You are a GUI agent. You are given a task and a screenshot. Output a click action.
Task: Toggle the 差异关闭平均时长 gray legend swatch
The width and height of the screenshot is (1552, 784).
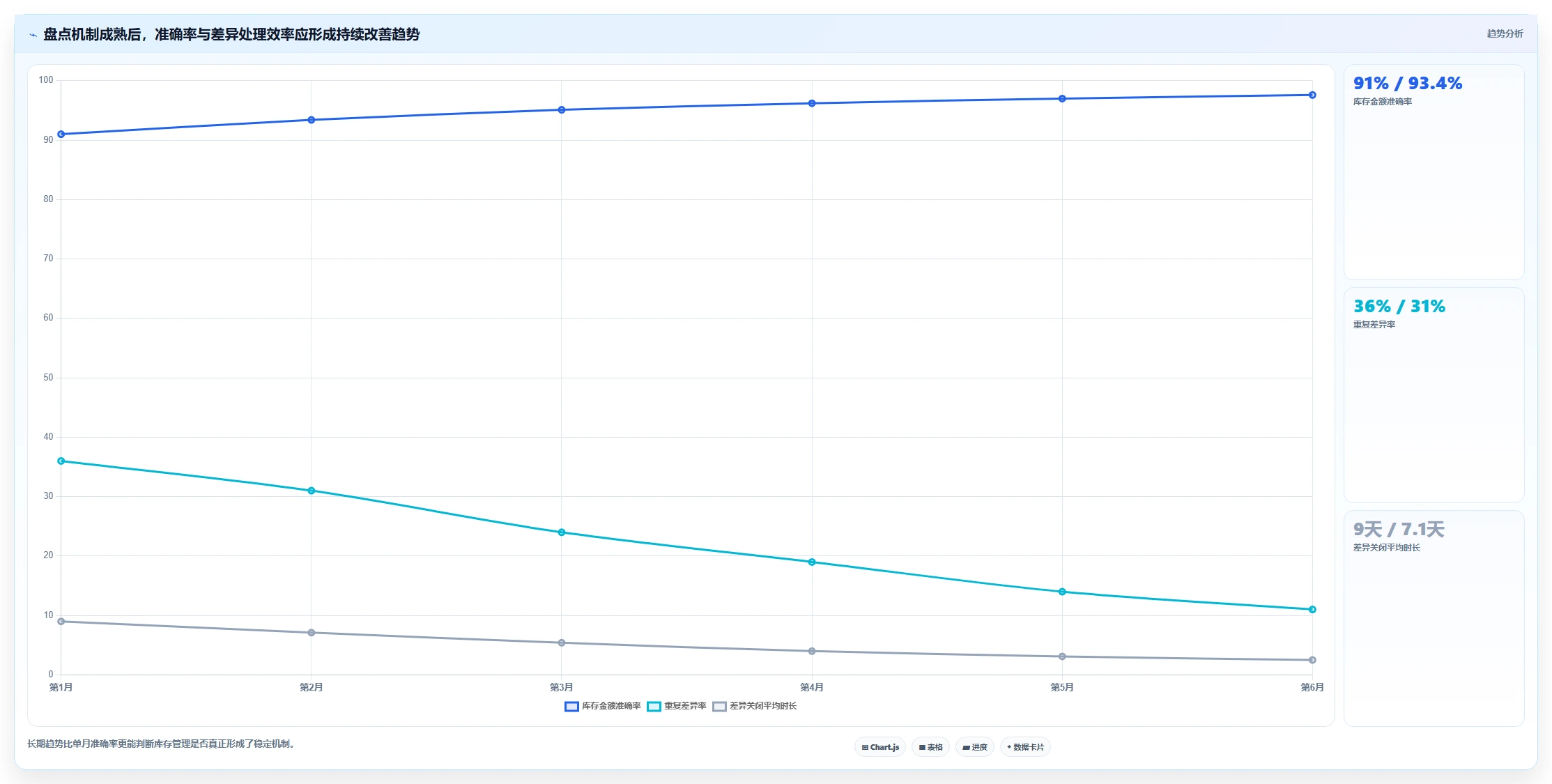click(x=719, y=707)
